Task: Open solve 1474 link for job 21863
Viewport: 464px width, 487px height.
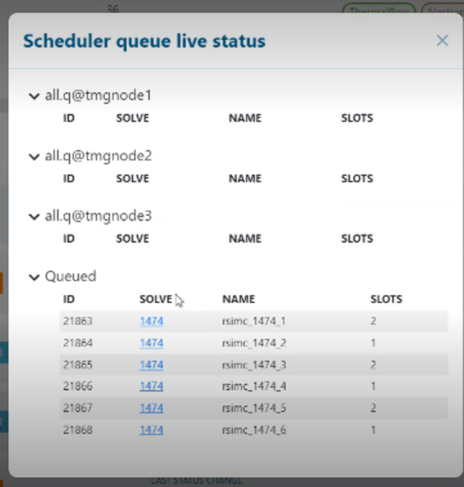Action: pyautogui.click(x=151, y=321)
